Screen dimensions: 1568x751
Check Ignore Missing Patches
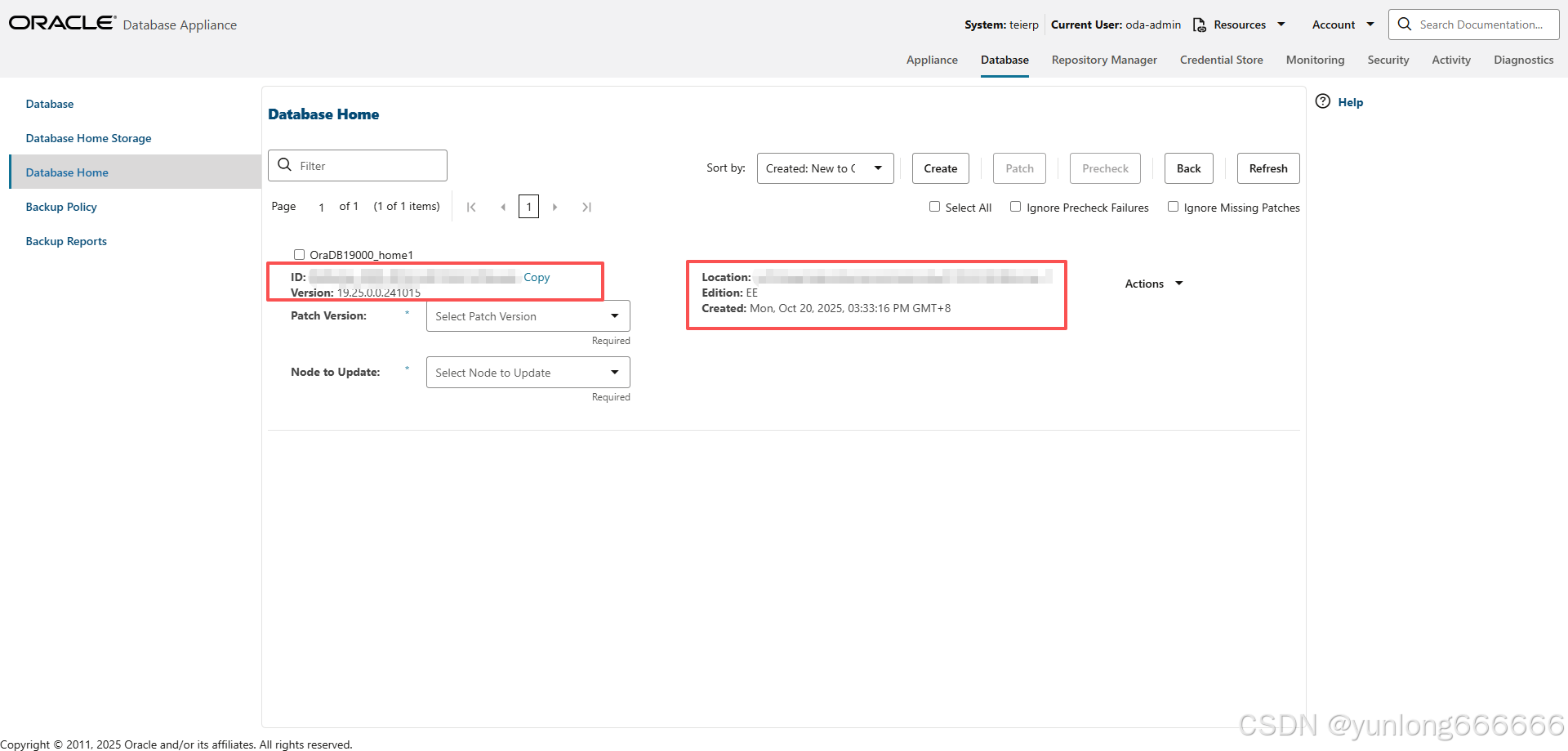(1174, 206)
